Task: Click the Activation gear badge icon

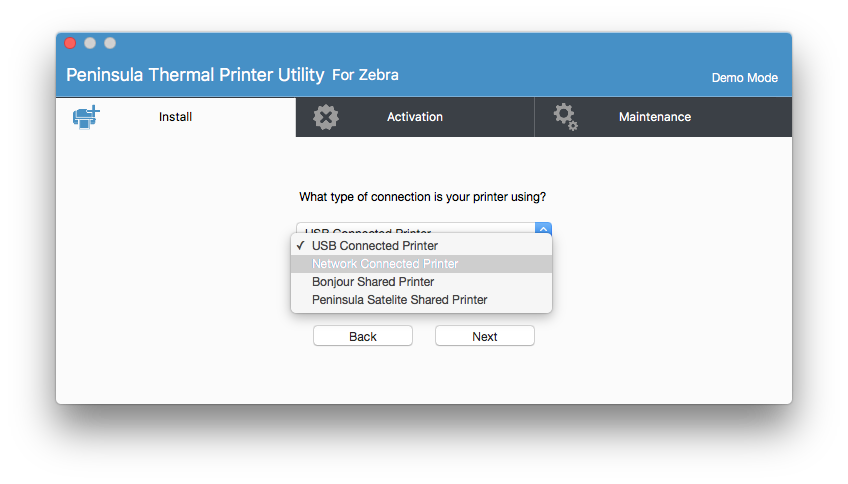Action: (x=326, y=117)
